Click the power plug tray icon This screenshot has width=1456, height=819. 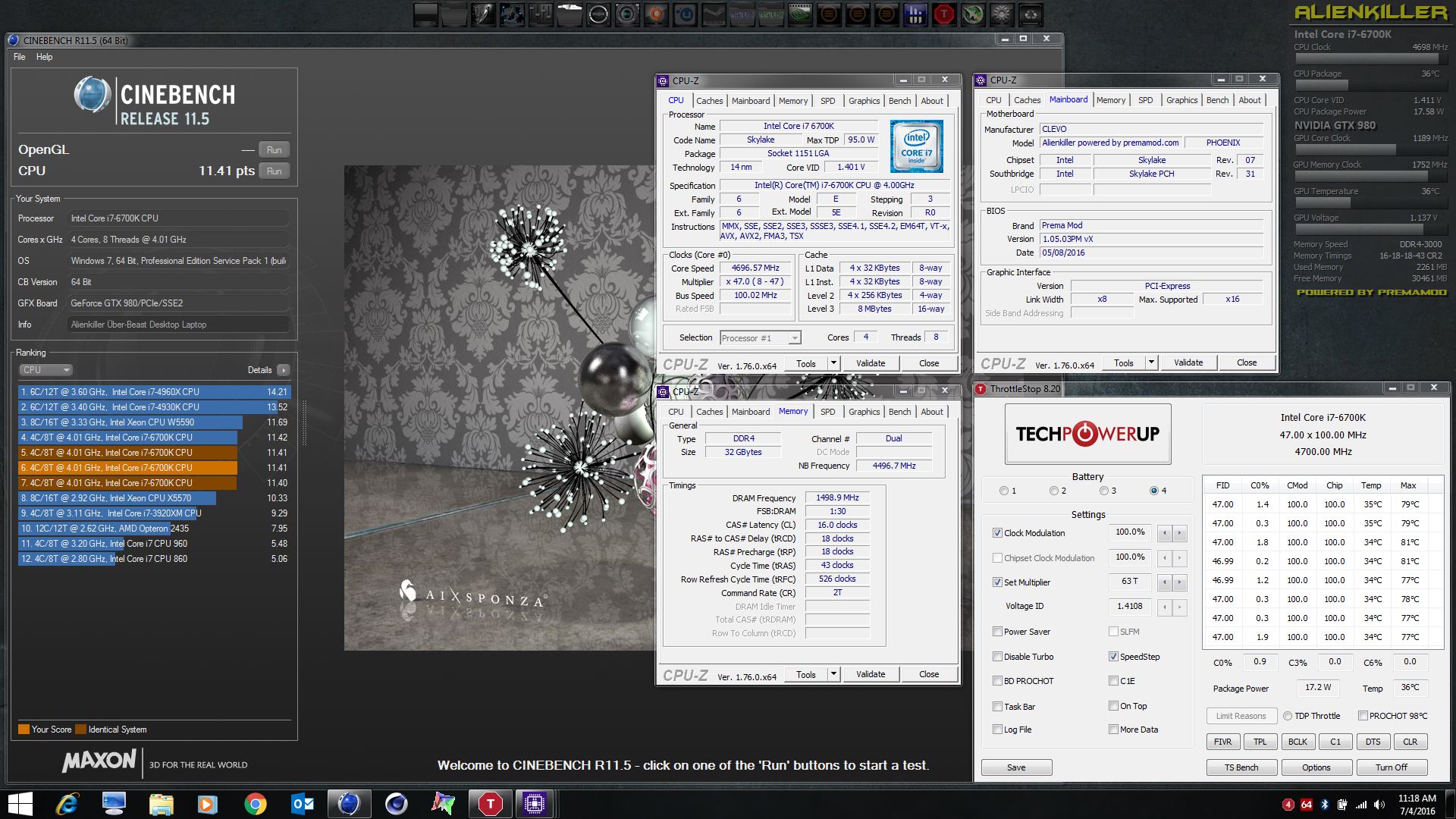1342,805
